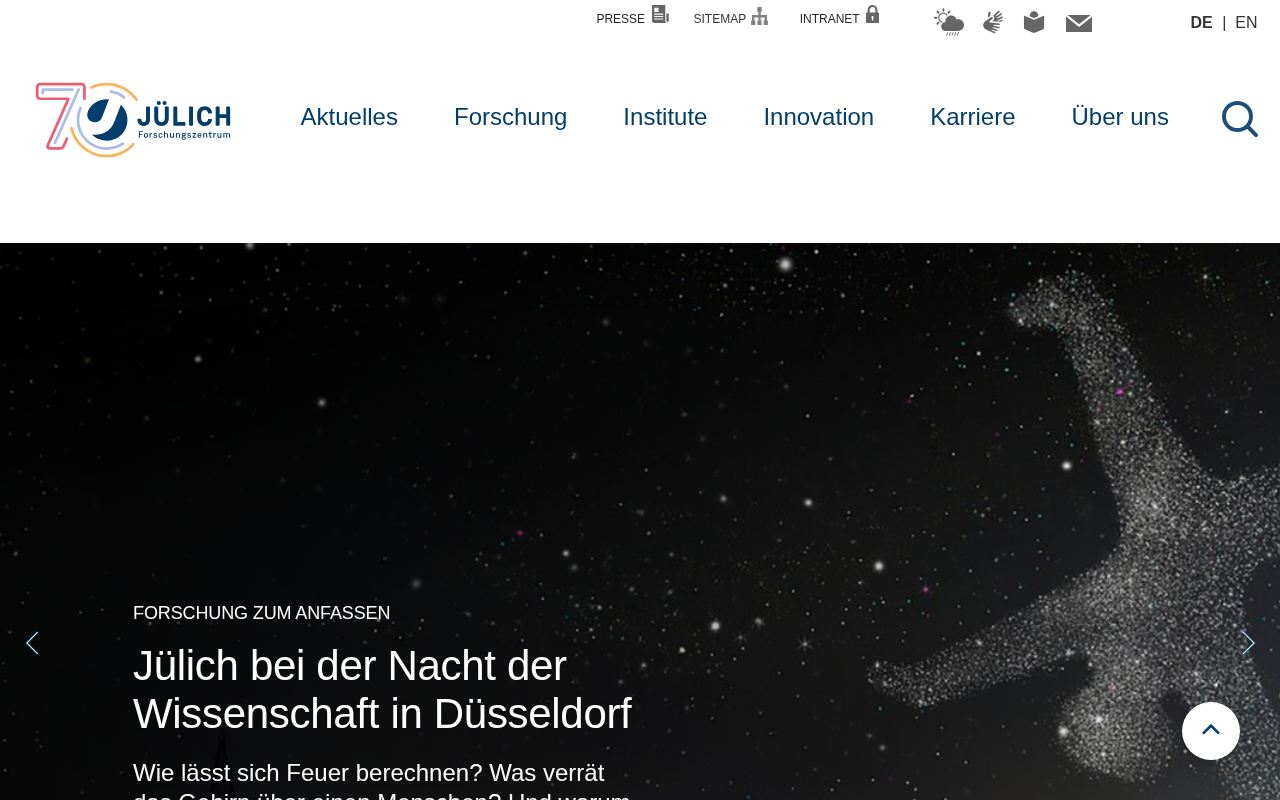Open headline Jülich bei der Nacht der Wissenschaft
Image resolution: width=1280 pixels, height=800 pixels.
[x=382, y=690]
